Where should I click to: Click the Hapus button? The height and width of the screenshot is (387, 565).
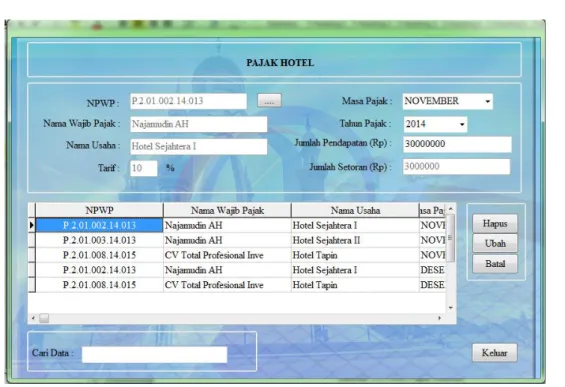(495, 224)
